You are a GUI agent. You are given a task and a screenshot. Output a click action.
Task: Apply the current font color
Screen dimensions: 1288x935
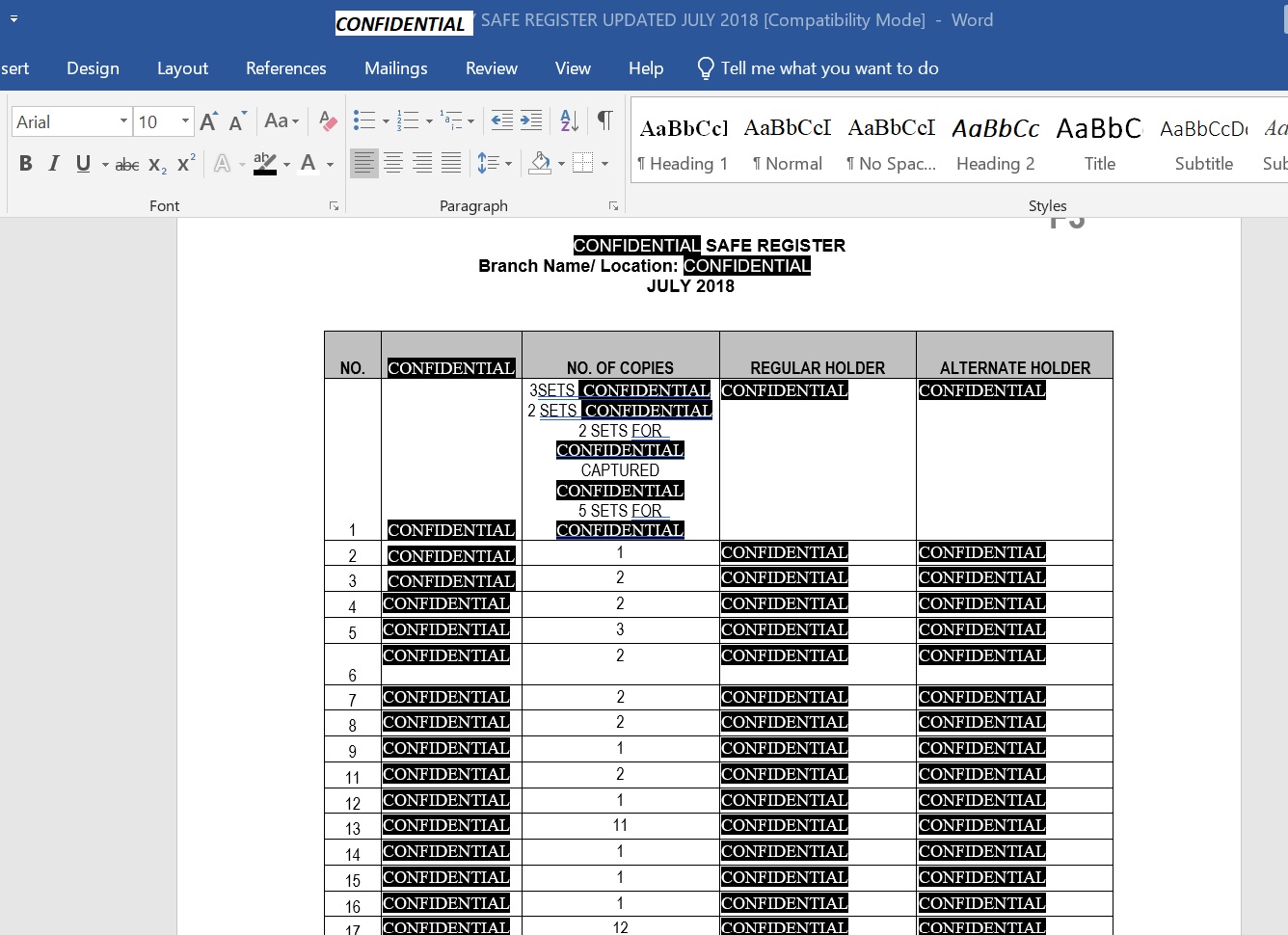coord(309,164)
